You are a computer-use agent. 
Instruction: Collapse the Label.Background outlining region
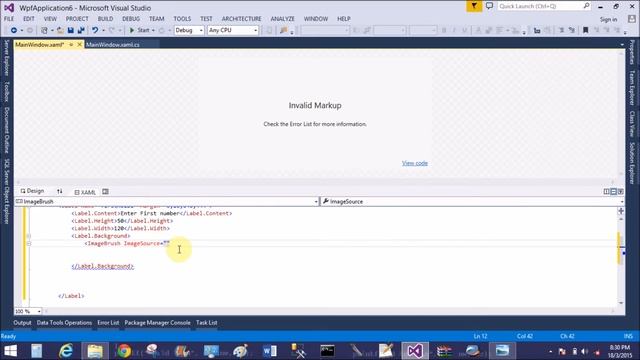tap(29, 236)
